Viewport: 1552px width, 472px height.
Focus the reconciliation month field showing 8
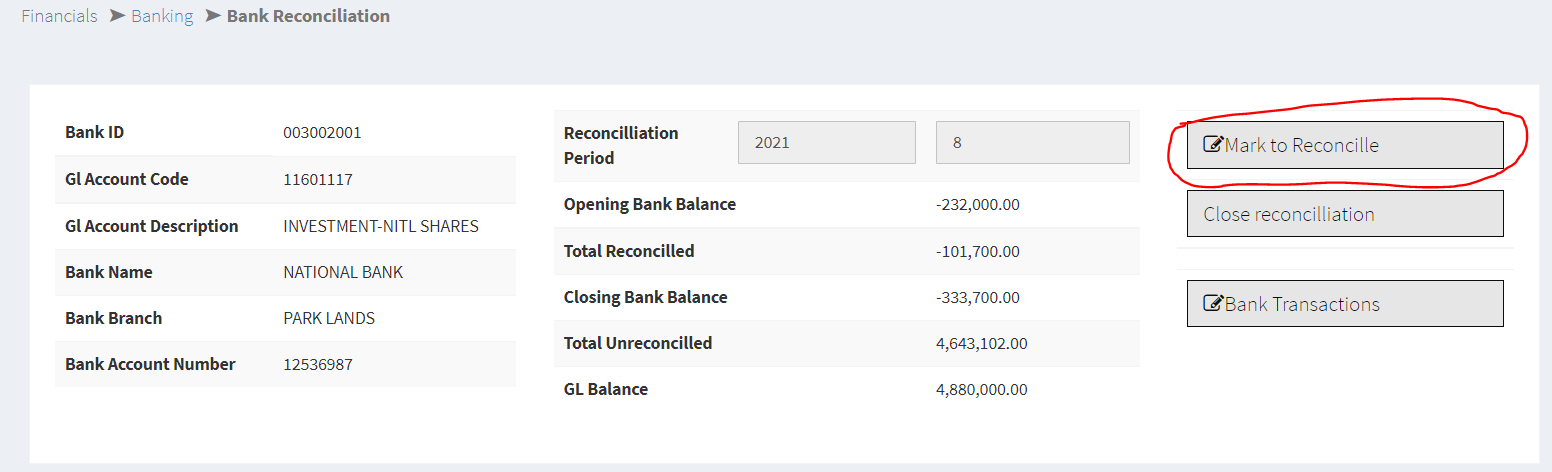click(x=1032, y=143)
